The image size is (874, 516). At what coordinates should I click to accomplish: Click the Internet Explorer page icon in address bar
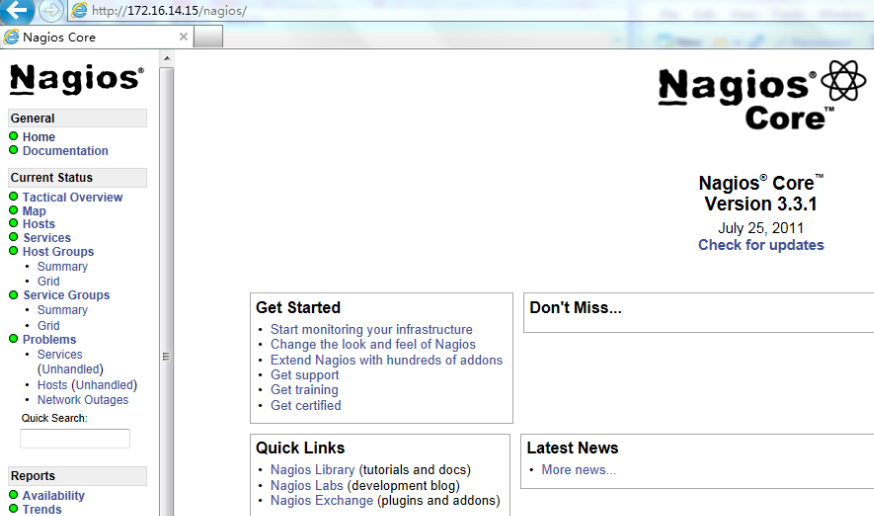coord(80,10)
